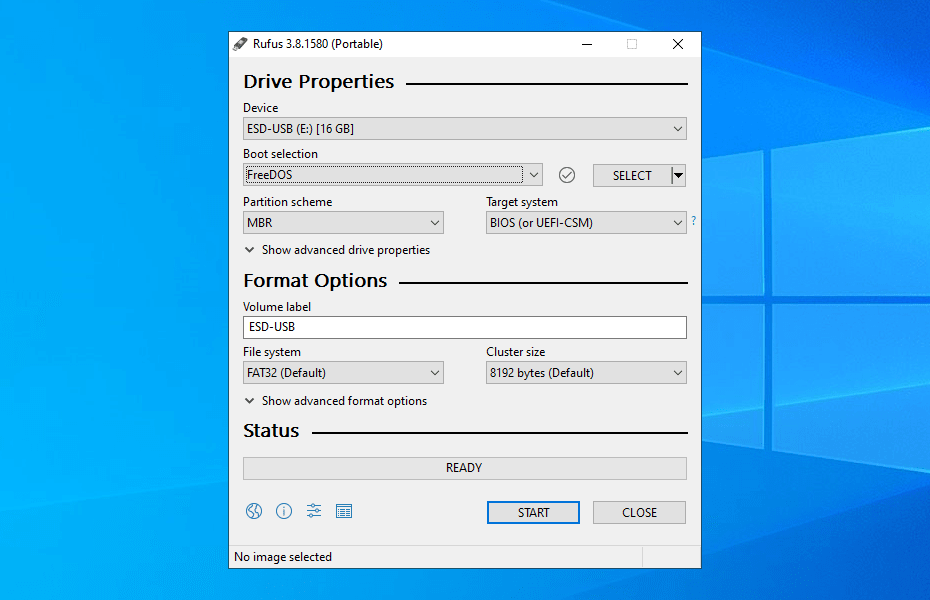Click the Rufus USB icon in title bar
Viewport: 930px width, 600px height.
pos(241,44)
